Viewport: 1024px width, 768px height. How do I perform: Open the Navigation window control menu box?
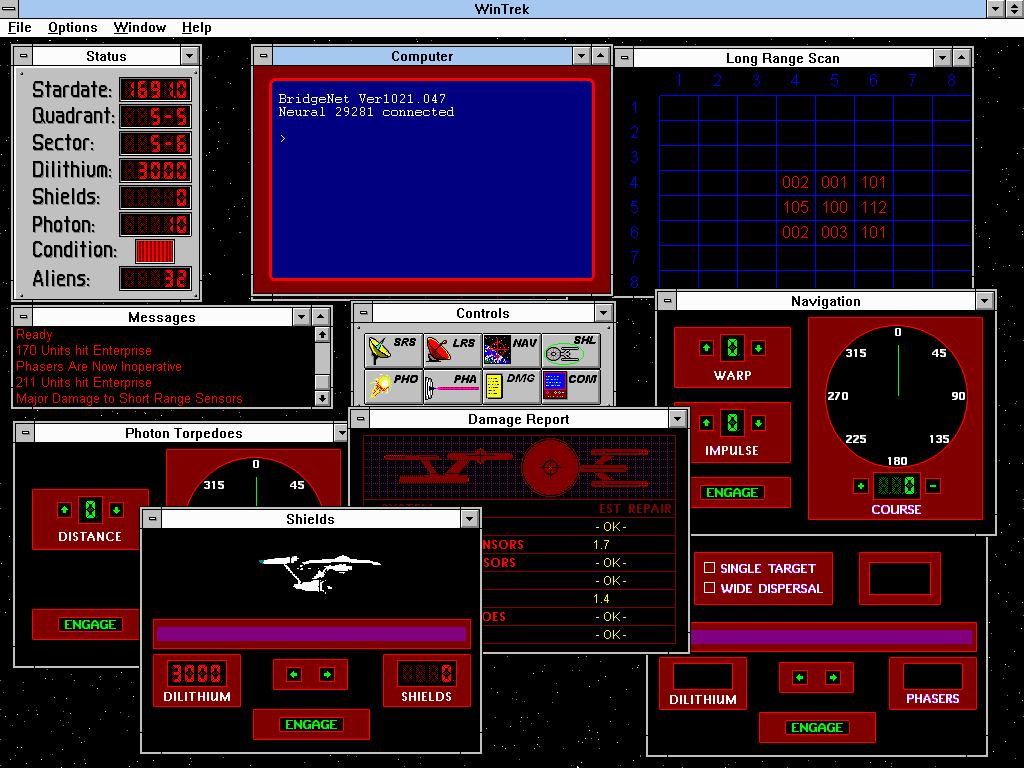coord(667,301)
